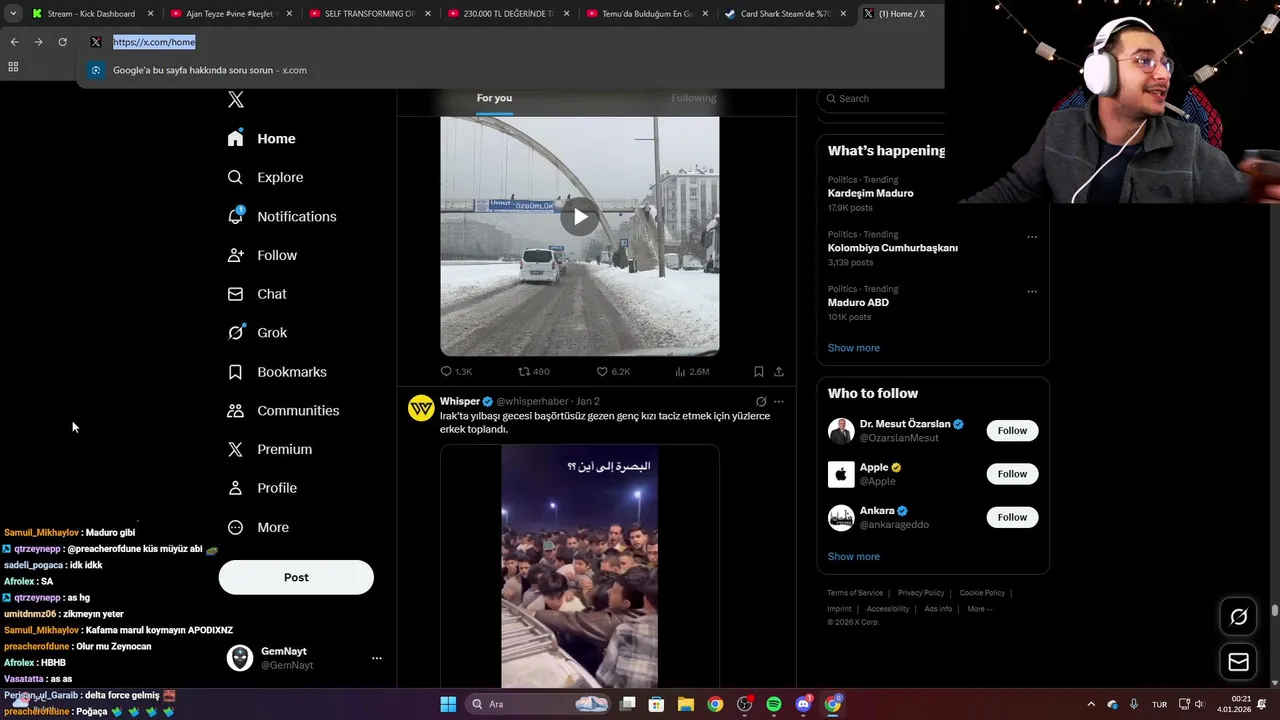Screen dimensions: 1280x720
Task: Open the Privacy Policy link
Action: [x=921, y=593]
